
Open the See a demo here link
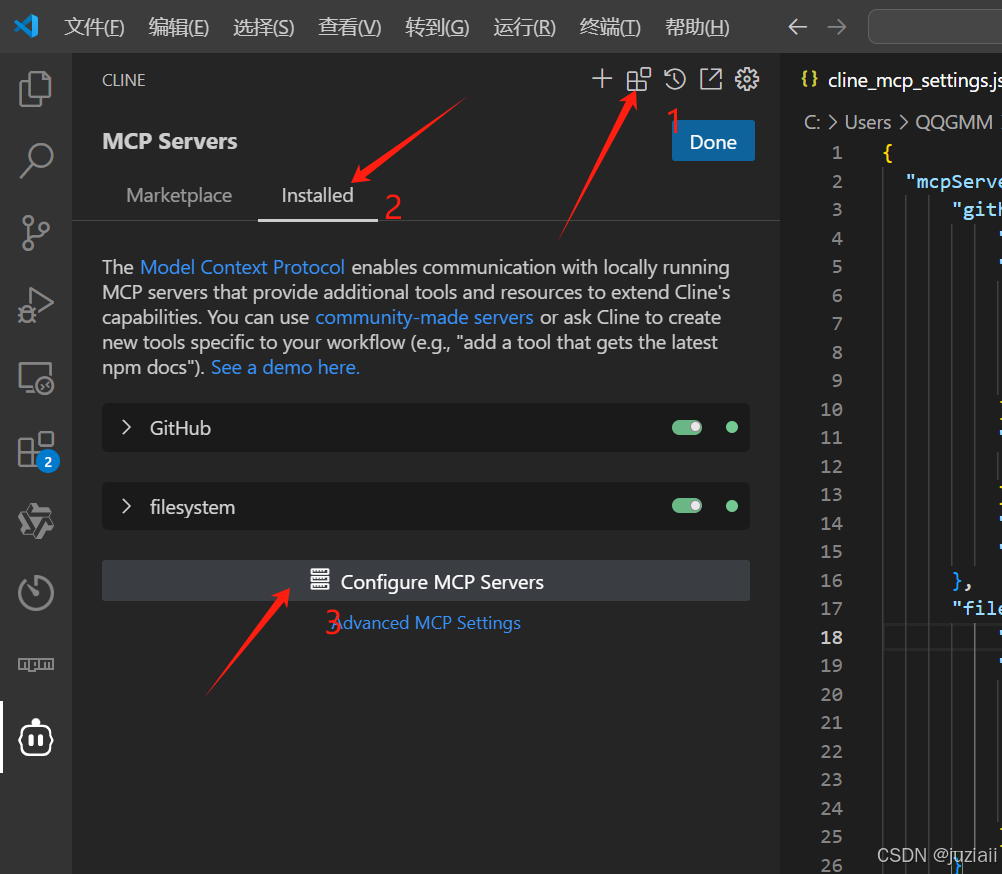point(286,367)
